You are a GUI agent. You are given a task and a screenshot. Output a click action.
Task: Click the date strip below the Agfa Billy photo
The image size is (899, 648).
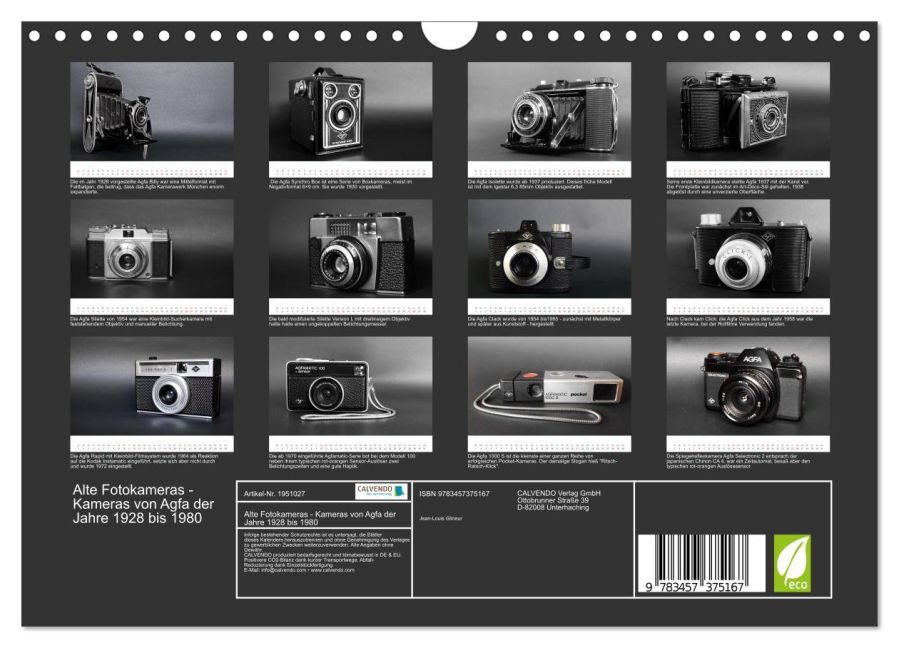pyautogui.click(x=152, y=170)
